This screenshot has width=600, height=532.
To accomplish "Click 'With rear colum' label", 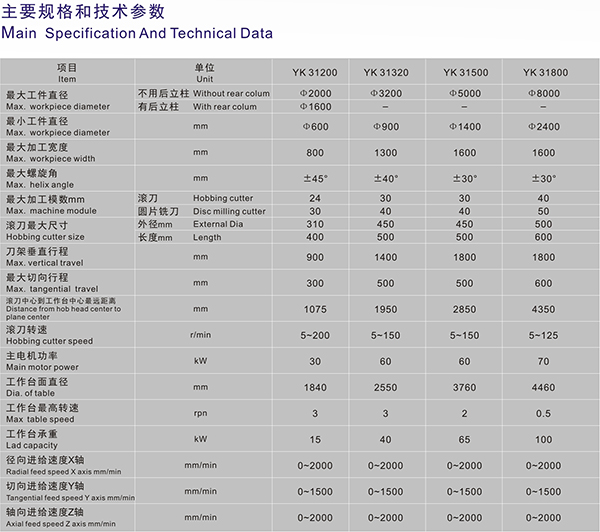I will pyautogui.click(x=225, y=107).
